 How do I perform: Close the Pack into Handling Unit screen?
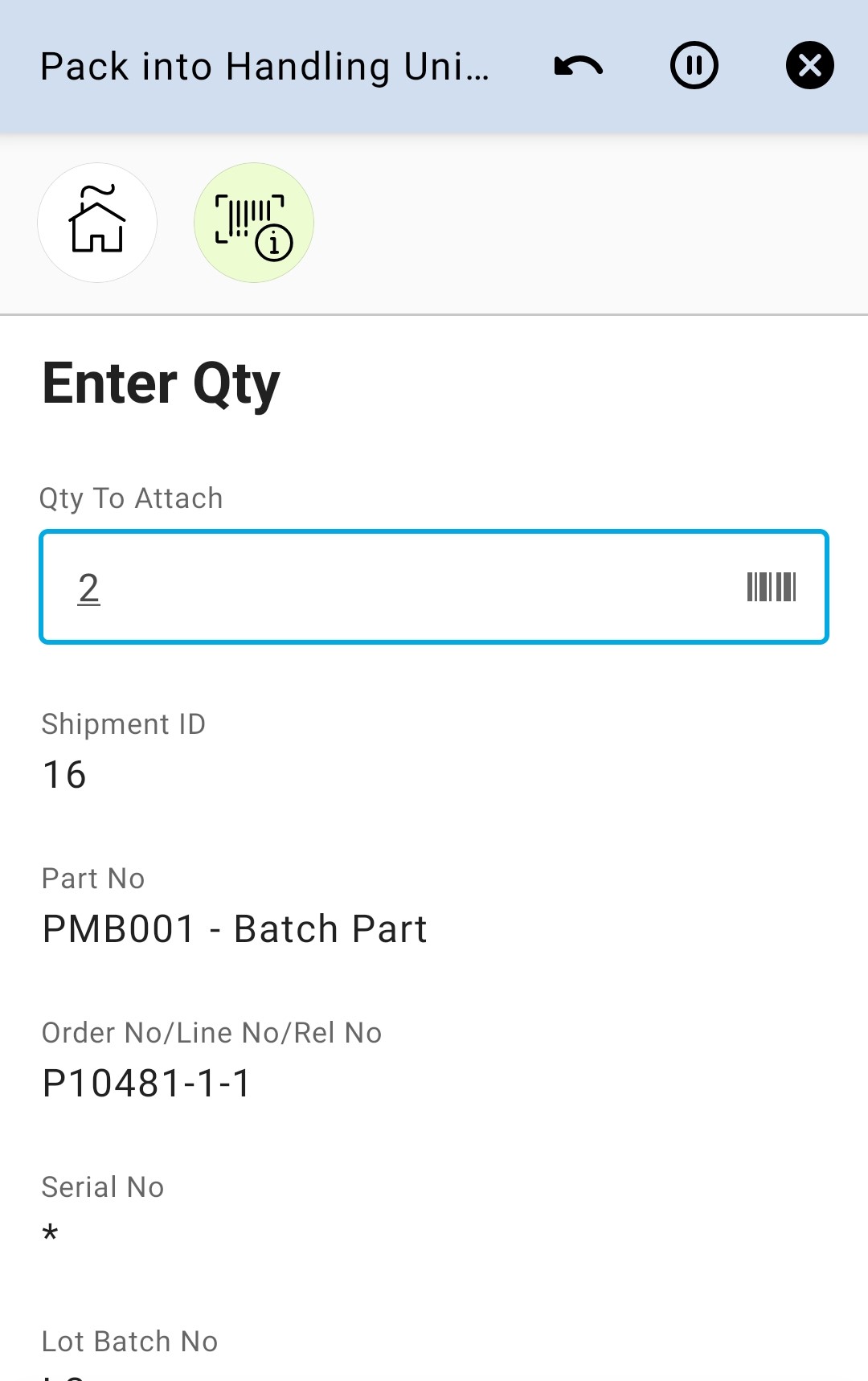(809, 66)
